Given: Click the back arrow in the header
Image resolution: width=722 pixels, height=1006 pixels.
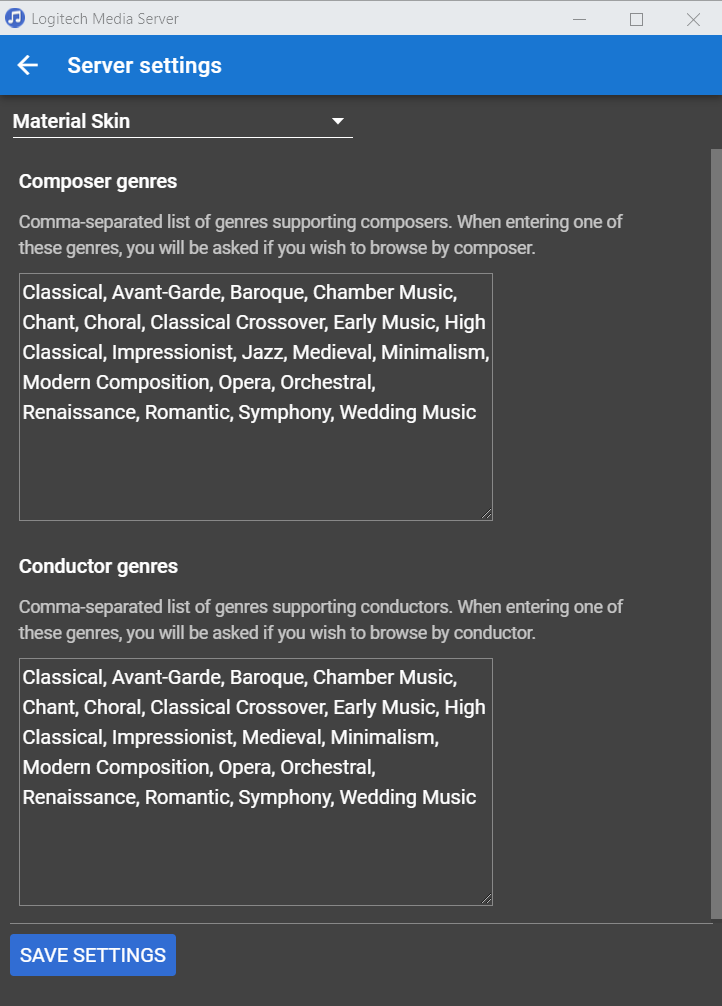Looking at the screenshot, I should 28,66.
